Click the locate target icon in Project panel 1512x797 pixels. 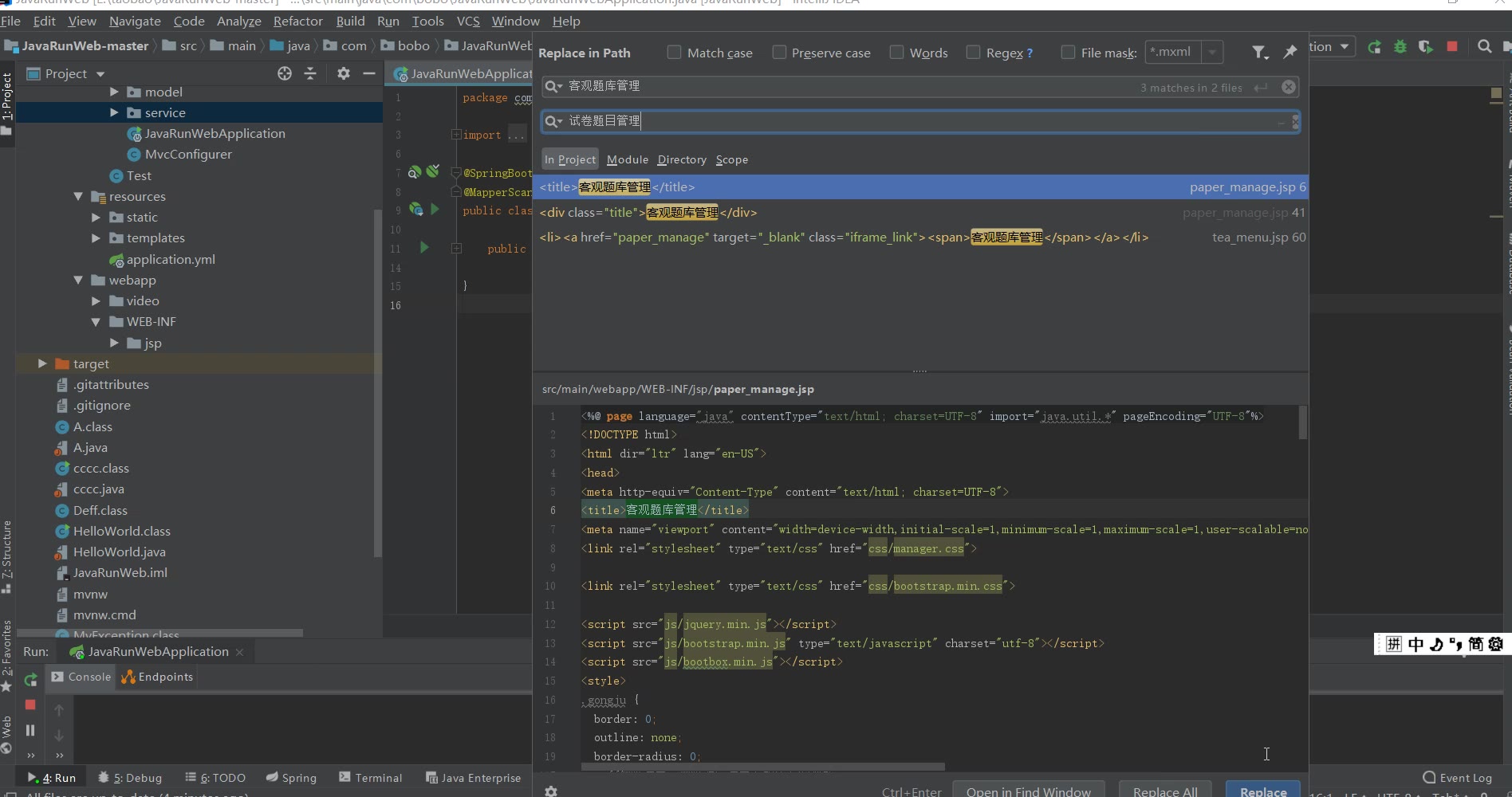coord(285,73)
